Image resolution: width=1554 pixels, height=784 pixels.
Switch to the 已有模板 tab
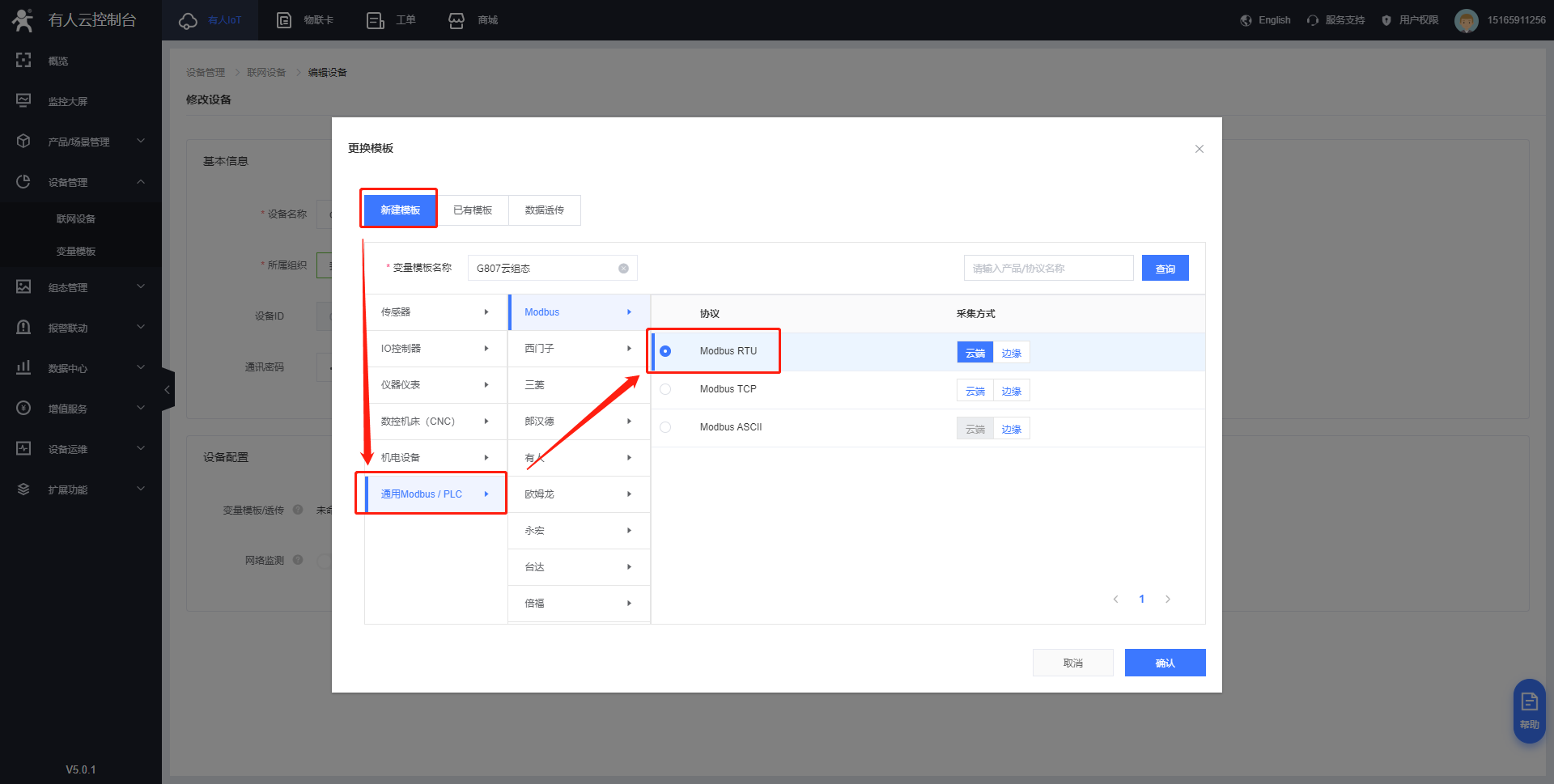[473, 210]
